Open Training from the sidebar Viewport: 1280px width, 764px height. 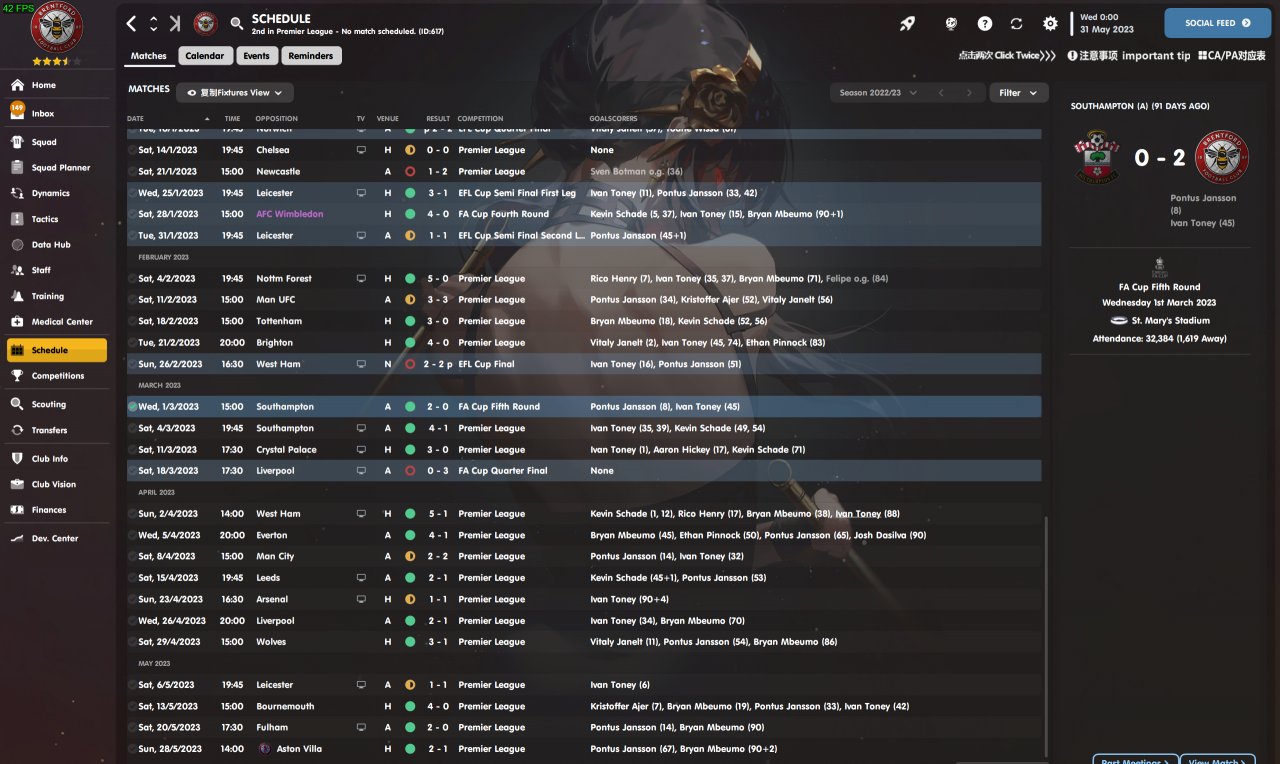coord(55,296)
